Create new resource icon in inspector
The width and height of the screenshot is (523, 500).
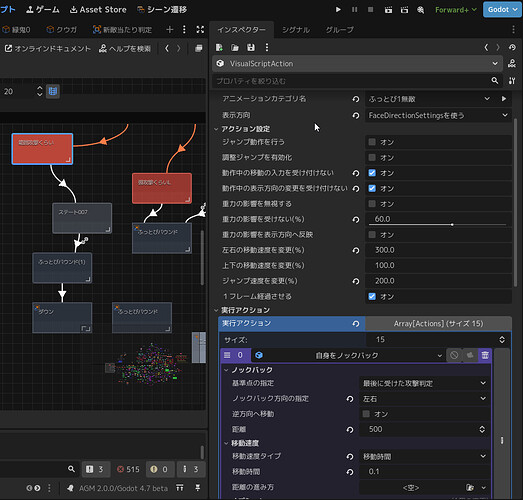point(219,48)
